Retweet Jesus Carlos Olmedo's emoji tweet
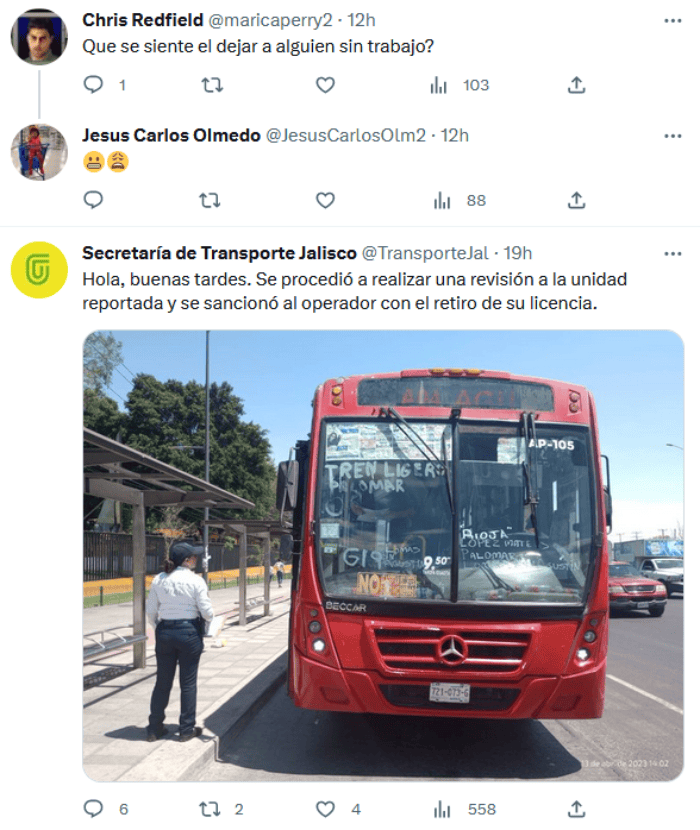This screenshot has height=830, width=700. [210, 200]
